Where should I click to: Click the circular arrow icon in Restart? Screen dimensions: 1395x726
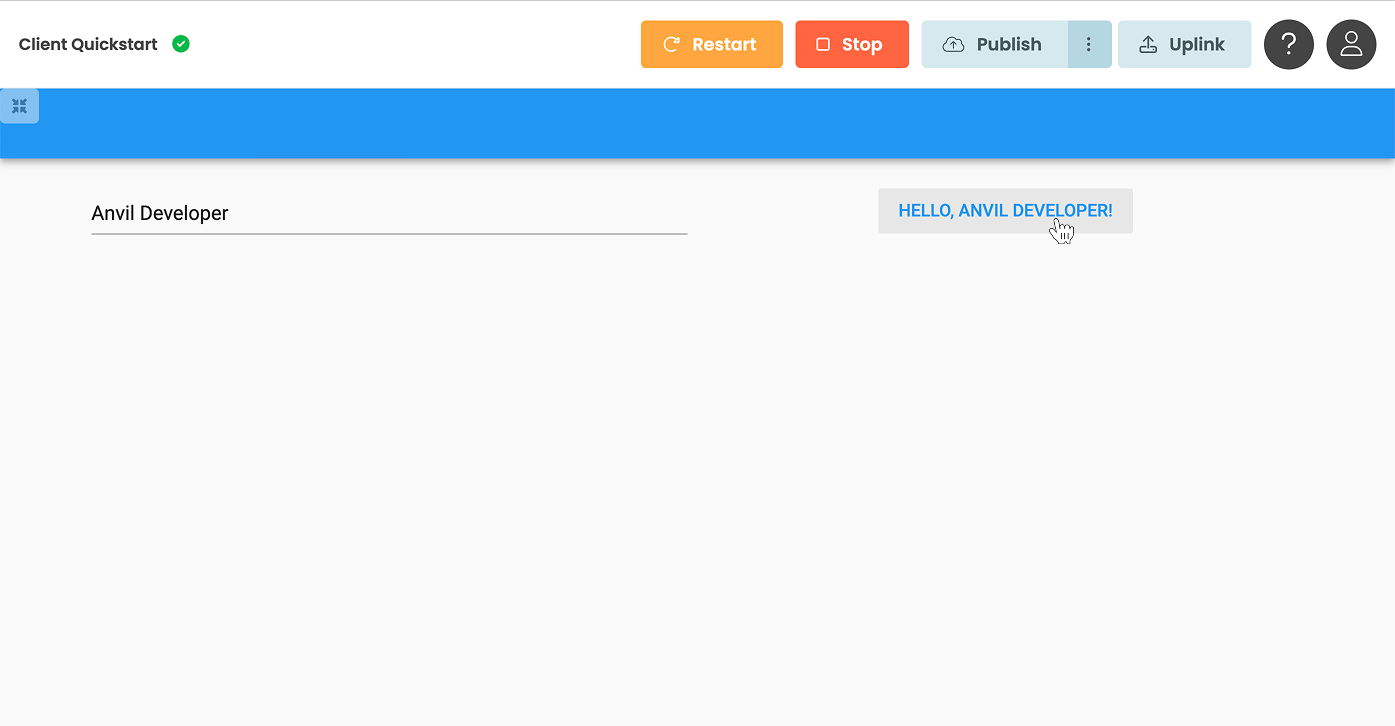tap(672, 44)
